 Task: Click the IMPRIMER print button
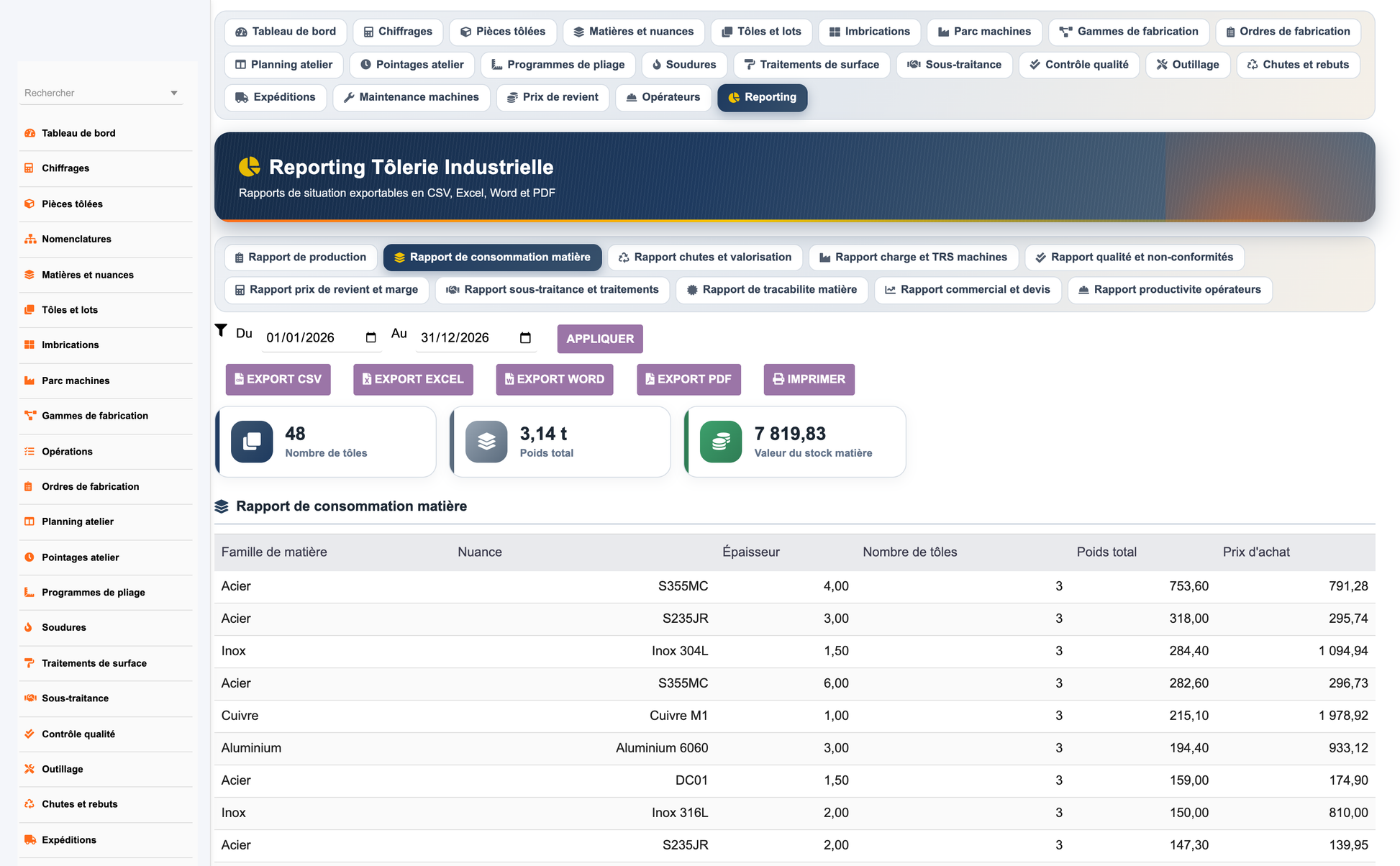click(809, 379)
